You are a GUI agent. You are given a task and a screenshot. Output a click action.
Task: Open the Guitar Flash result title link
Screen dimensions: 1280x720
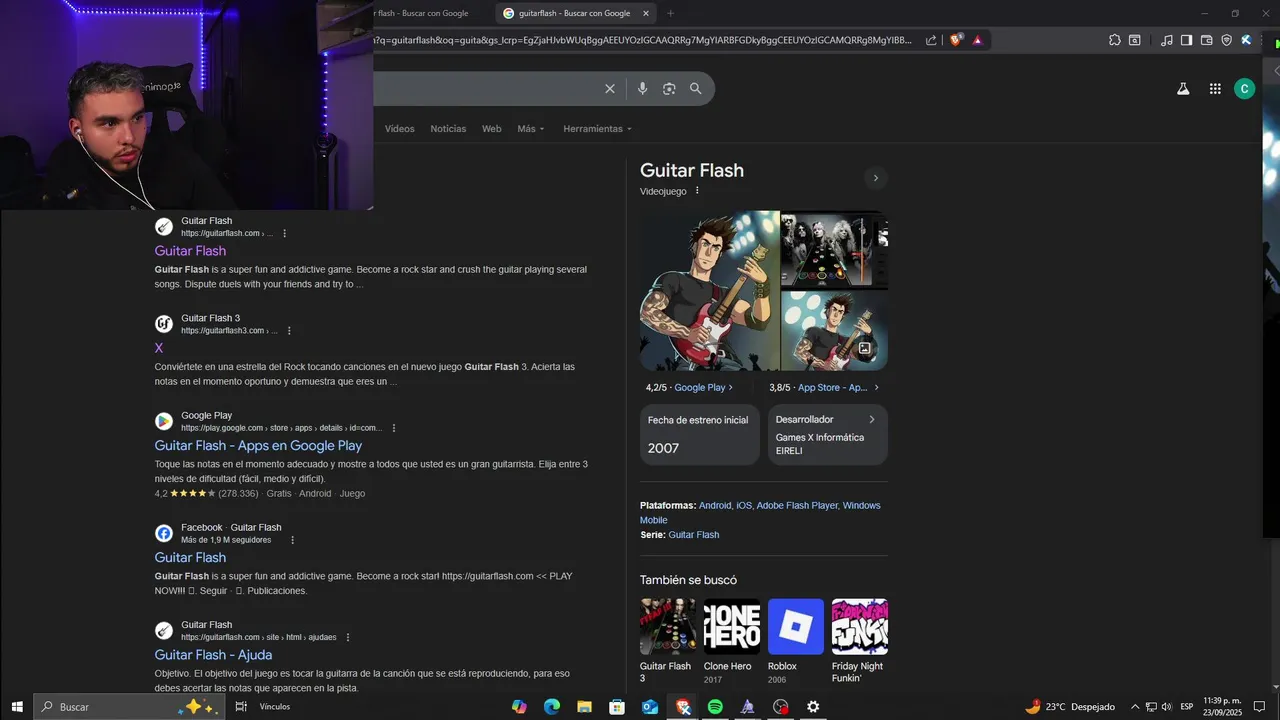[190, 251]
